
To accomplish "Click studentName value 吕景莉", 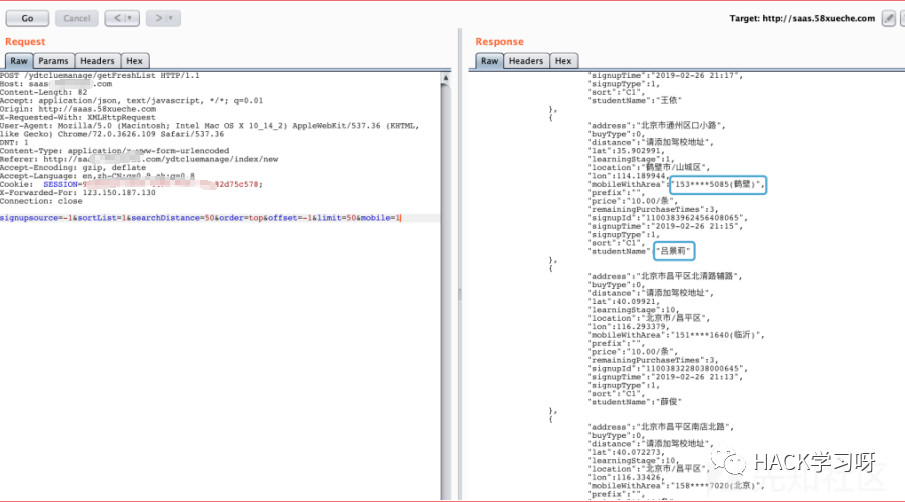I will pyautogui.click(x=674, y=251).
